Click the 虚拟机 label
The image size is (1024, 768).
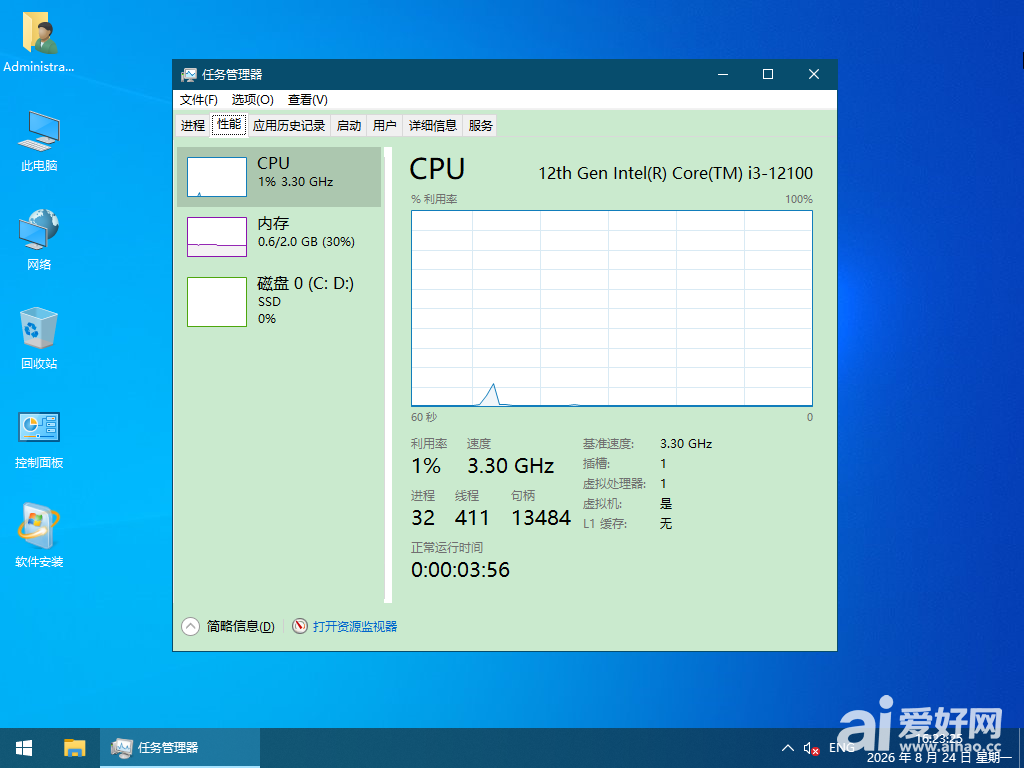pos(602,504)
